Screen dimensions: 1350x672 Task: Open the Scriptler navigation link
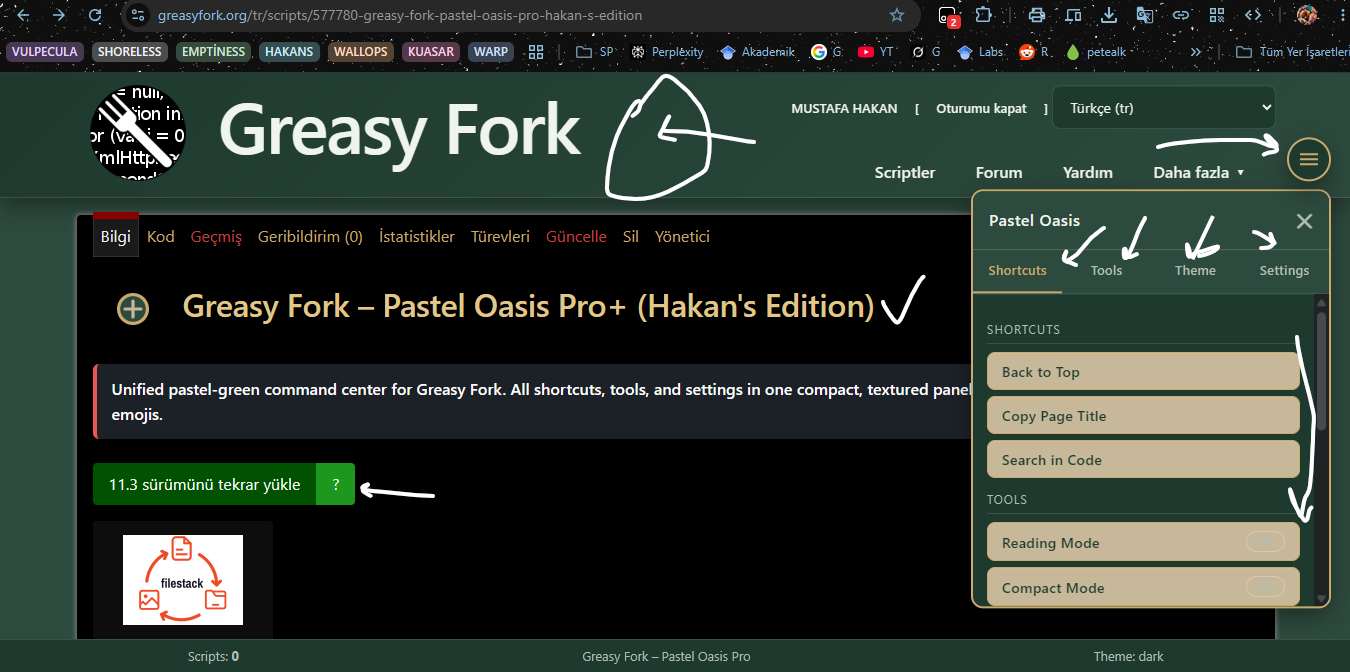coord(905,172)
